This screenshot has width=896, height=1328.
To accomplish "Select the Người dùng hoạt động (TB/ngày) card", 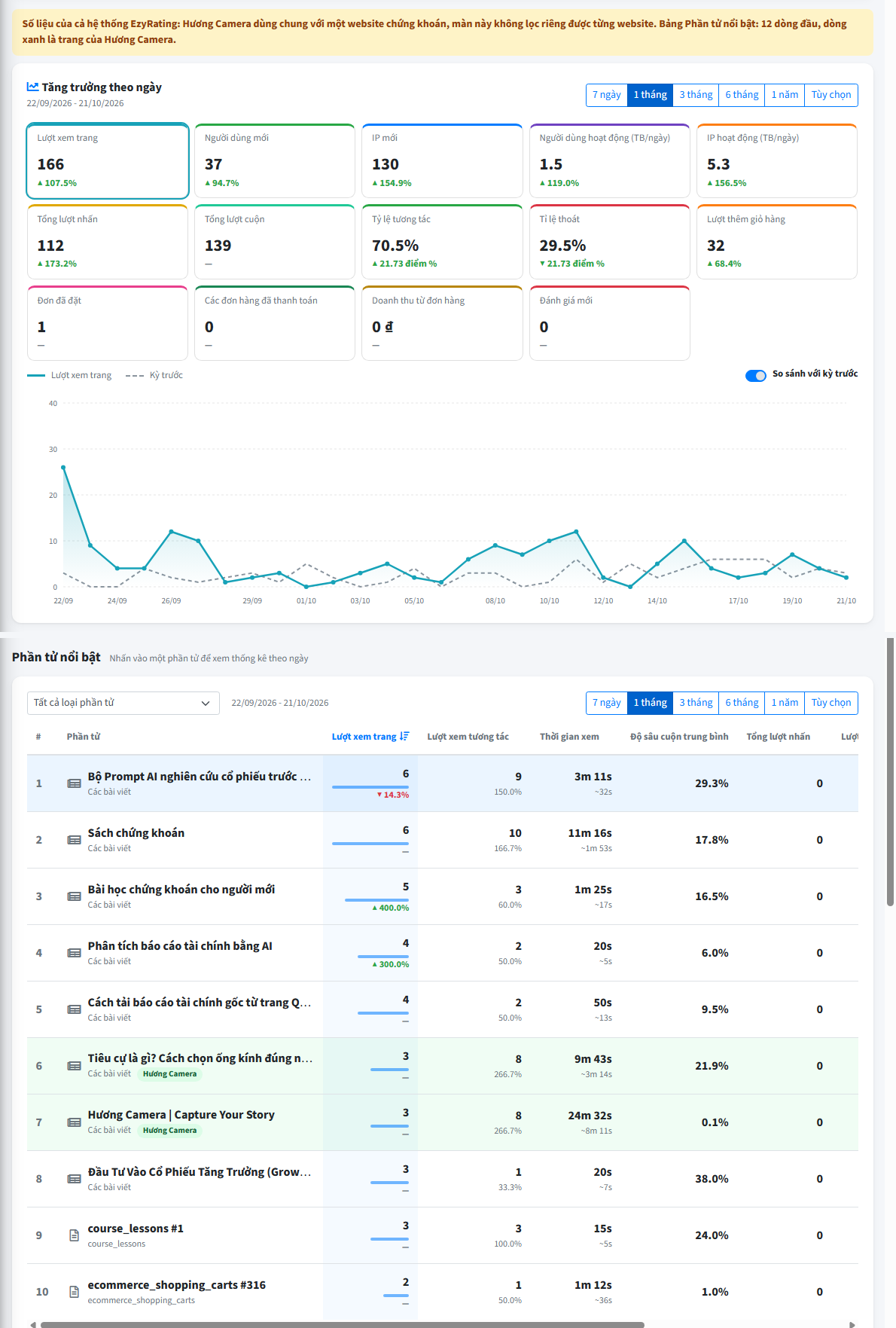I will (x=610, y=160).
